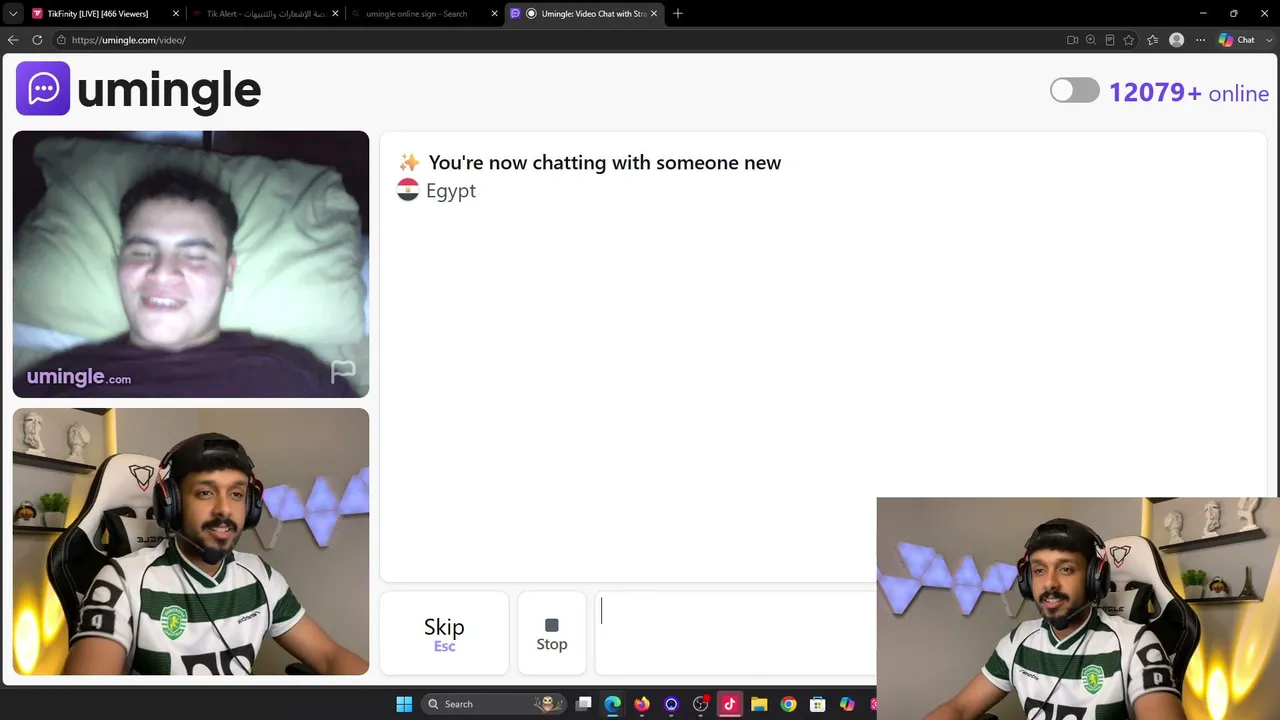This screenshot has height=720, width=1280.
Task: Click the stranger's video feed
Action: click(191, 264)
